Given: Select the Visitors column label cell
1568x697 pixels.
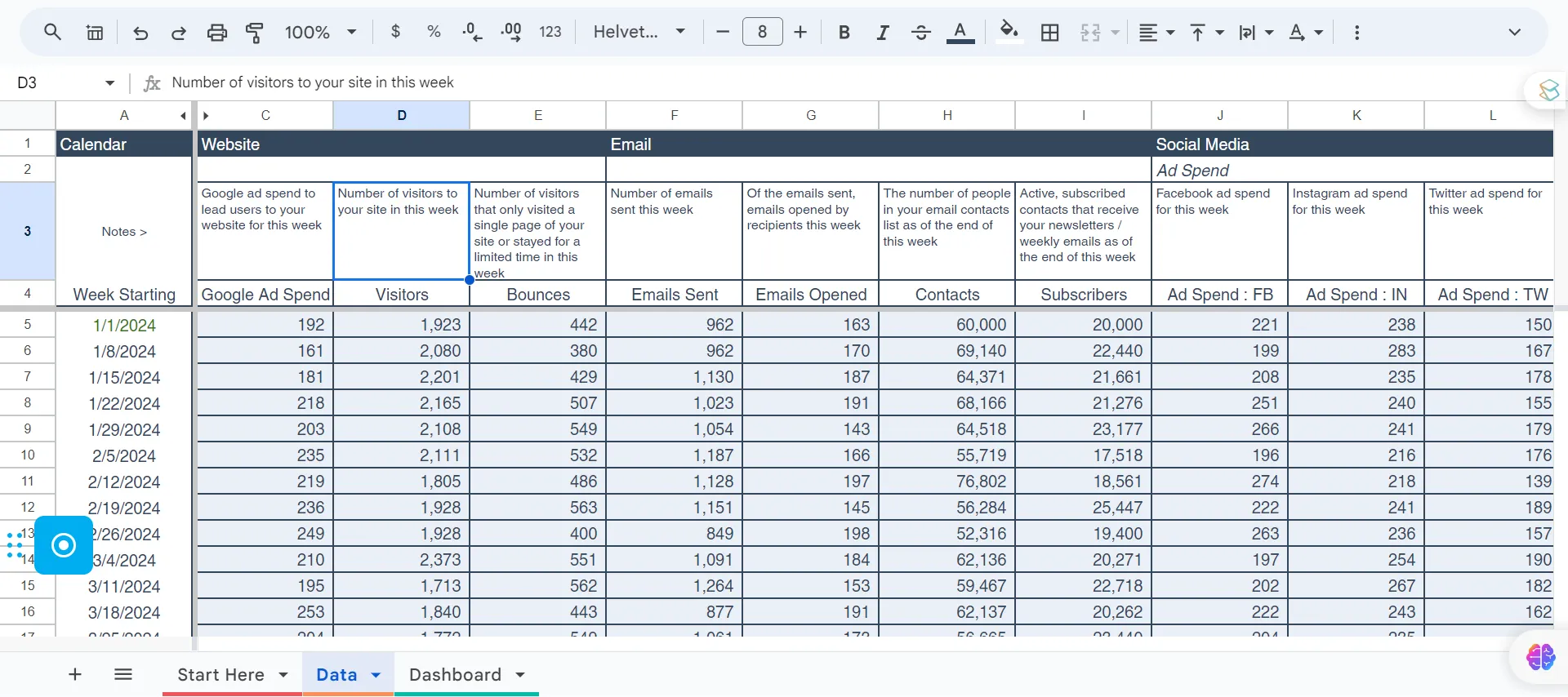Looking at the screenshot, I should [401, 294].
